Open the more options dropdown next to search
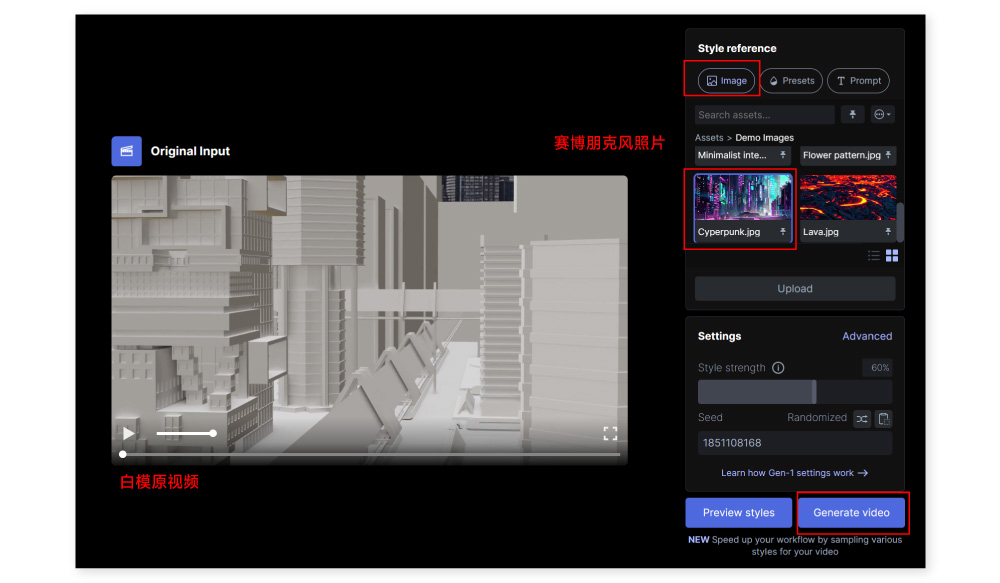The image size is (1000, 583). click(883, 115)
